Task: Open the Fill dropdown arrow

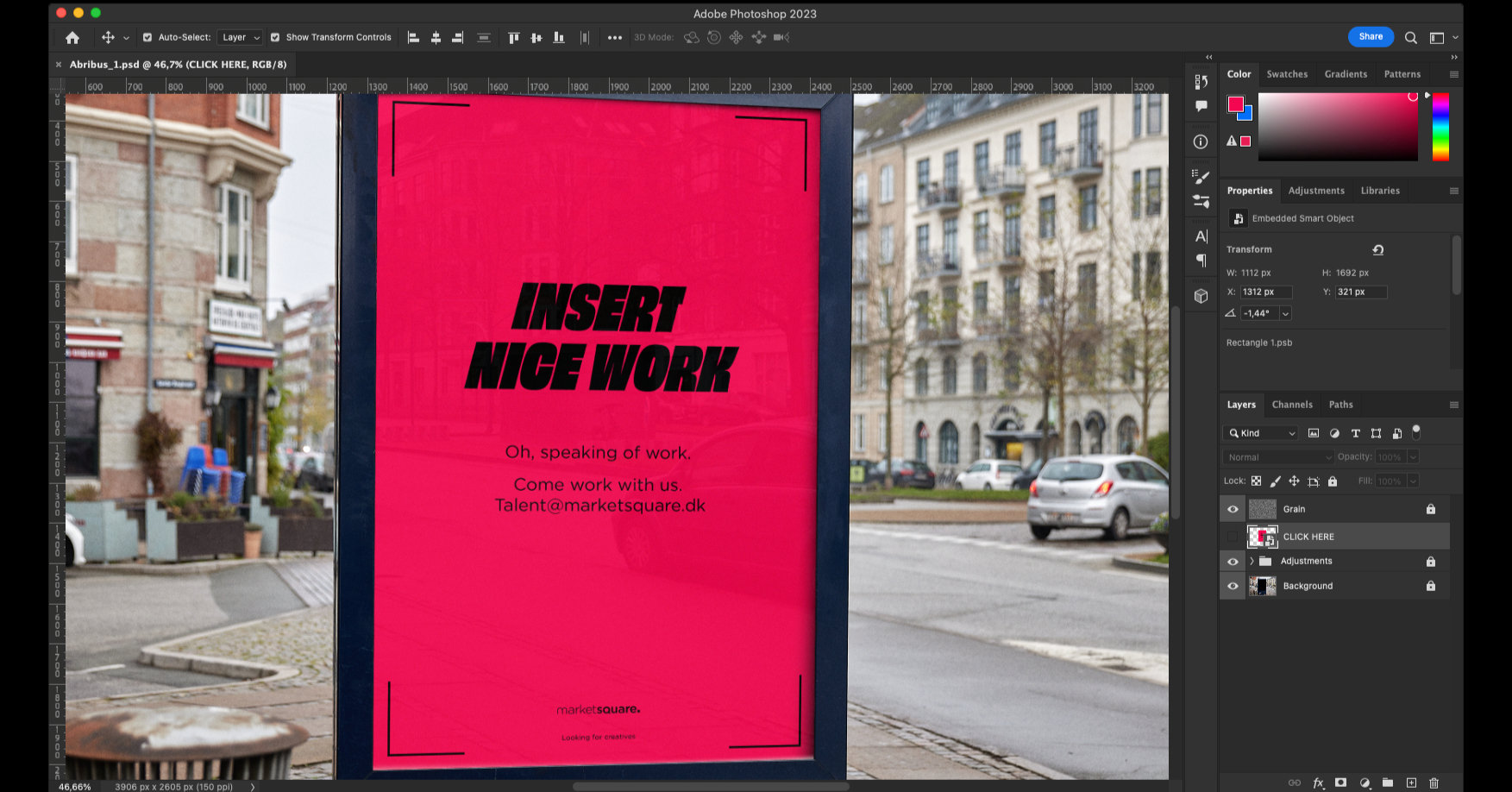Action: click(1413, 481)
